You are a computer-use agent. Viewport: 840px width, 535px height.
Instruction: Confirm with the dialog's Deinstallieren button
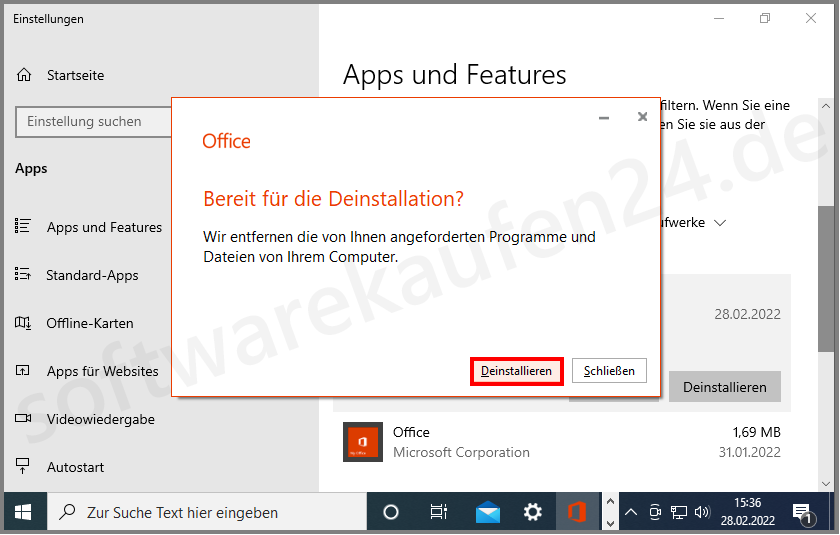coord(516,371)
